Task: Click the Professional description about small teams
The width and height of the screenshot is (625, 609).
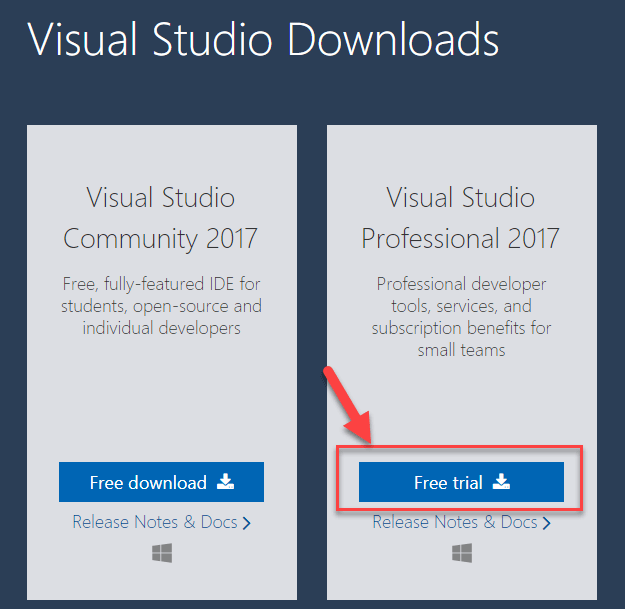Action: 461,318
